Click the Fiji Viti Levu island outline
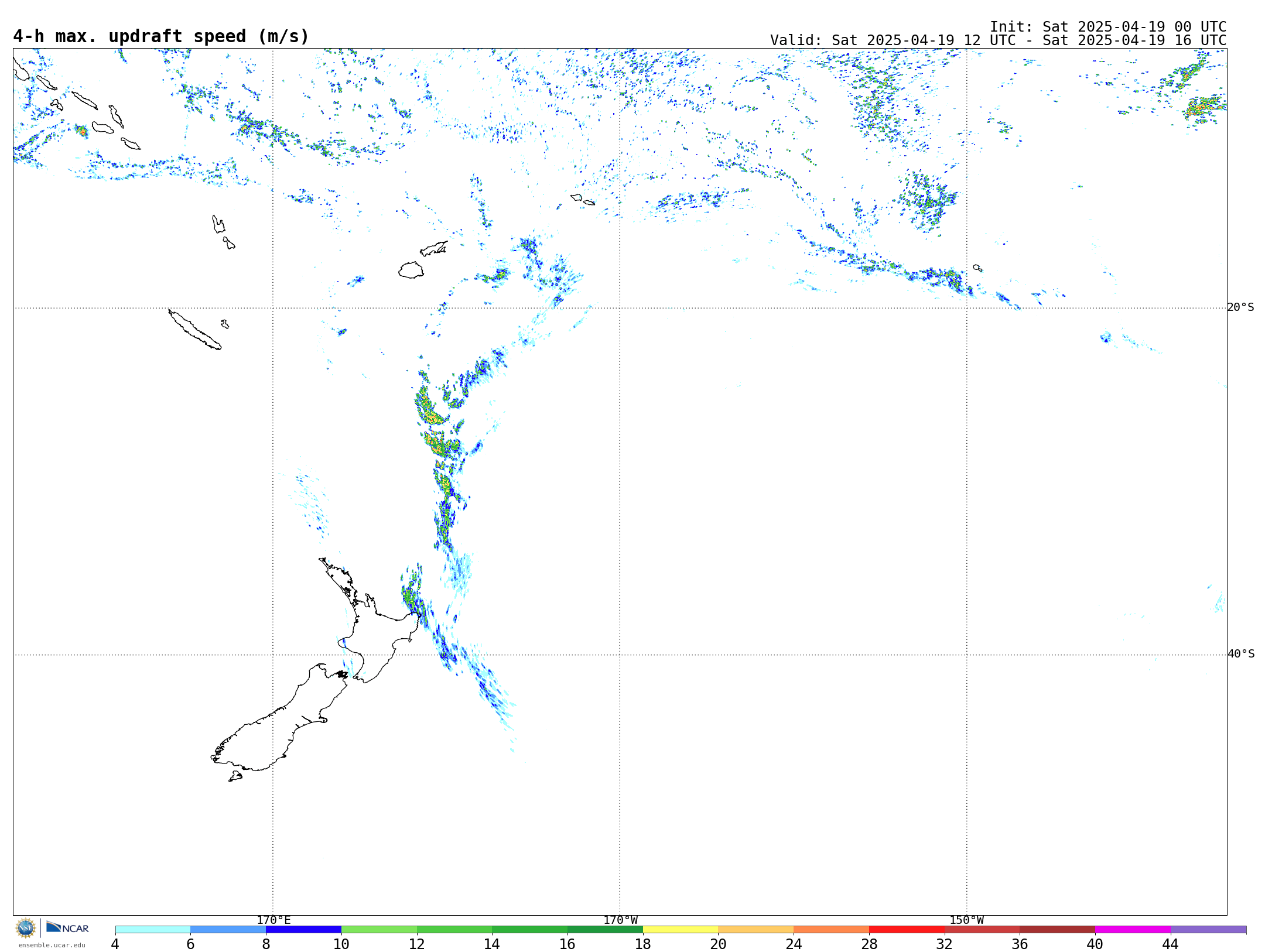This screenshot has height=952, width=1265. (x=411, y=270)
